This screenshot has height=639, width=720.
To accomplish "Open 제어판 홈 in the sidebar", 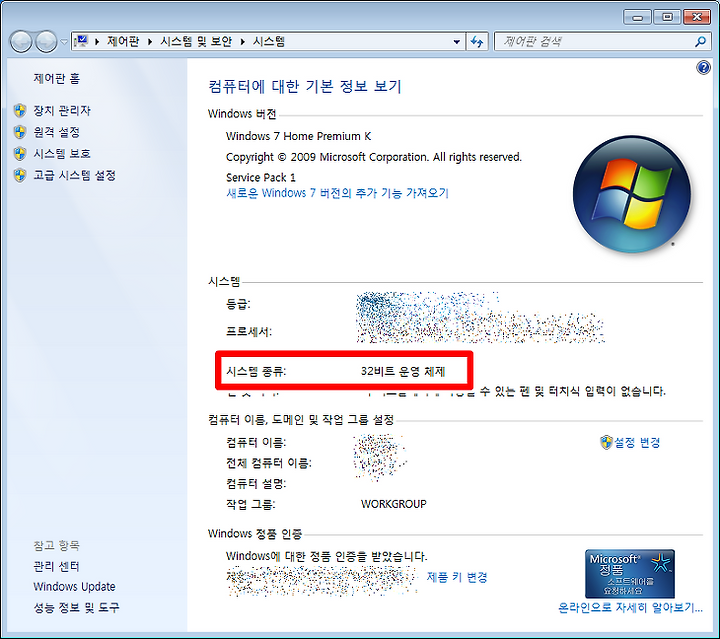I will (x=56, y=78).
